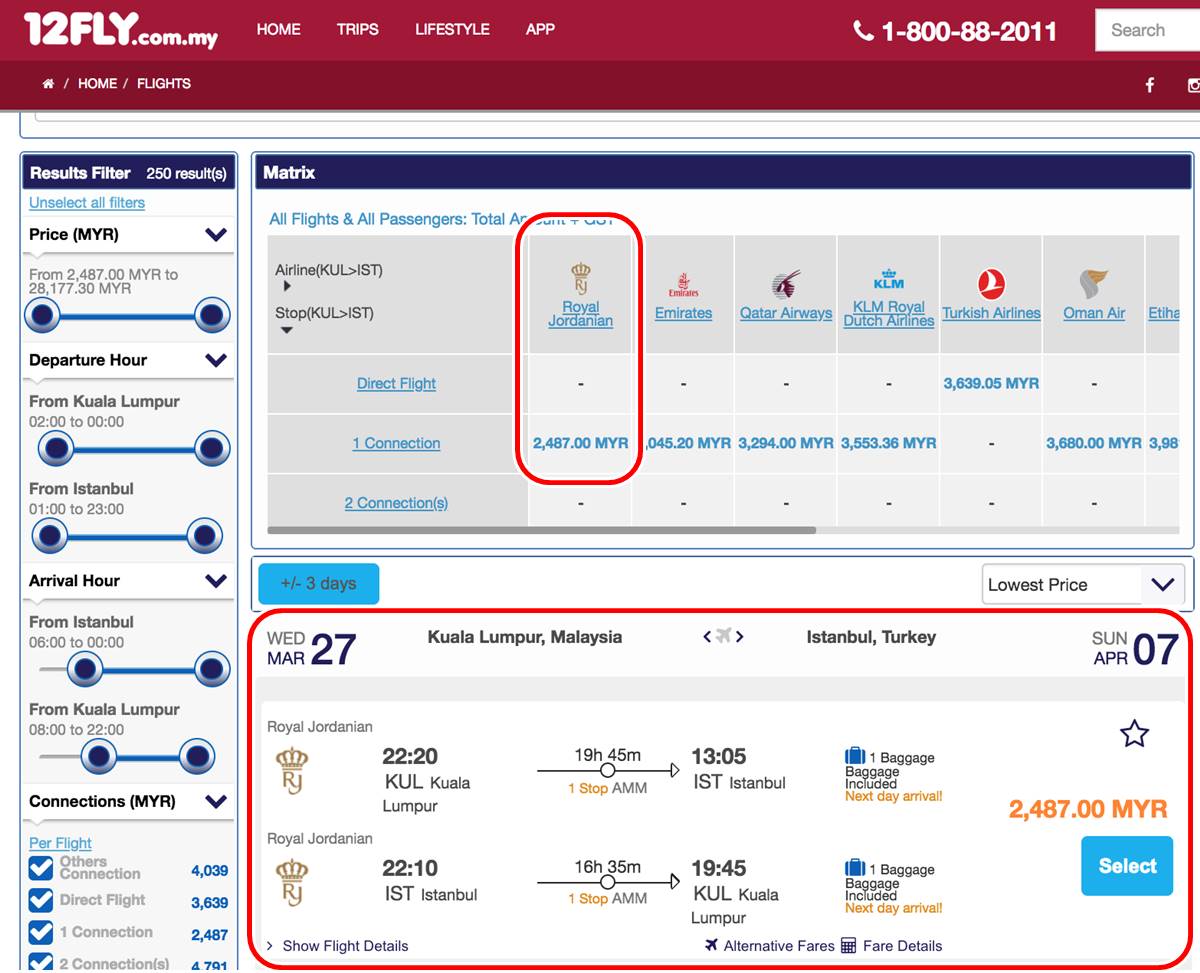Open the TRIPS menu
This screenshot has height=973, width=1200.
point(358,30)
